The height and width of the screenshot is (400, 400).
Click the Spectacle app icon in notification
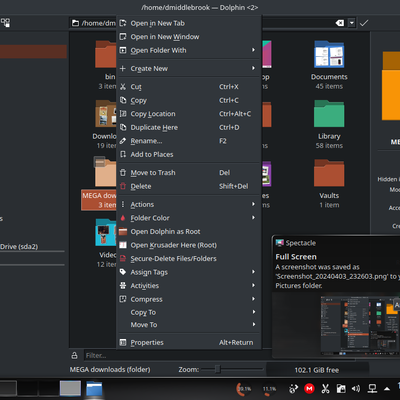(x=279, y=243)
